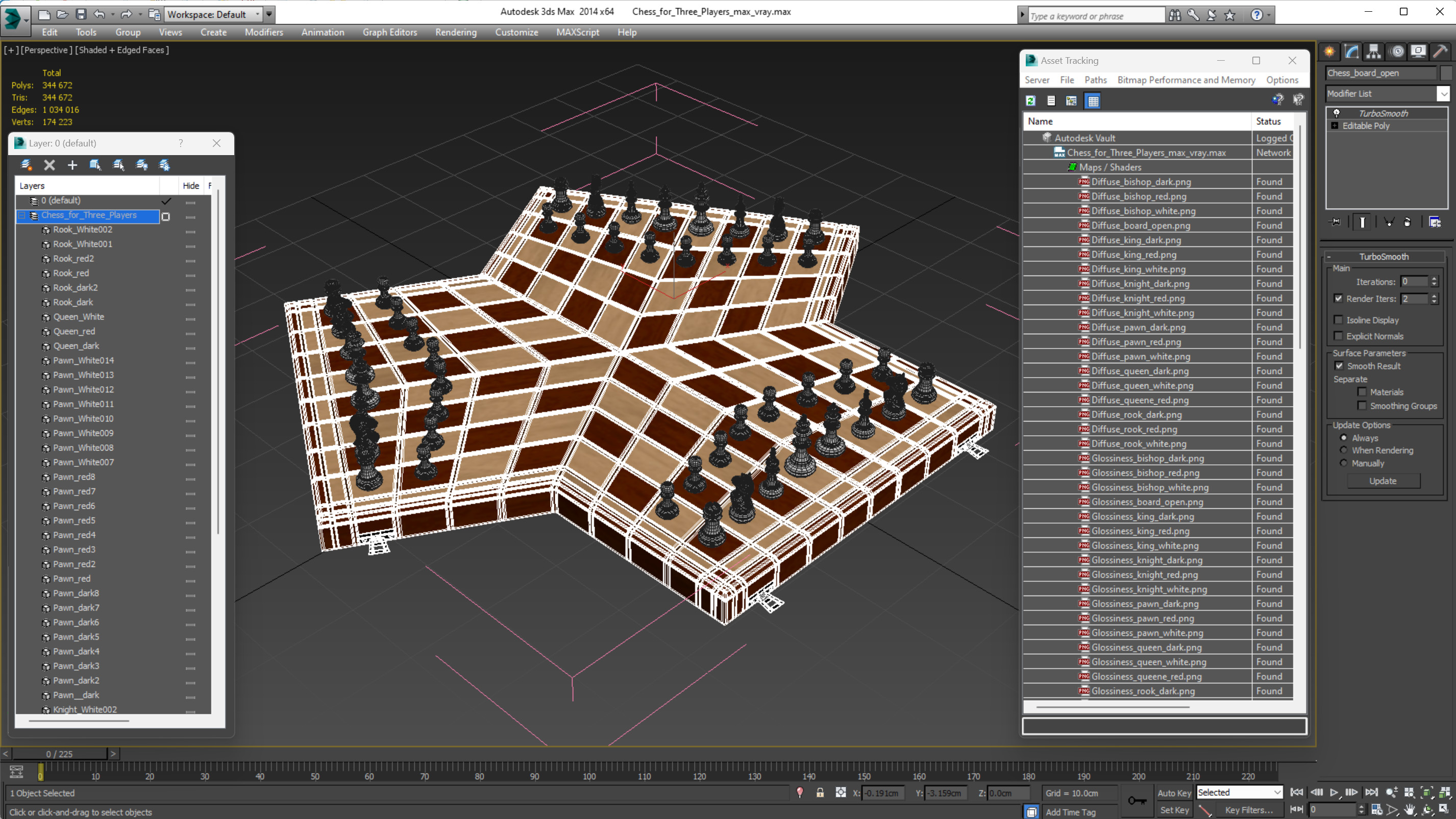Screen dimensions: 1456x819
Task: Select the Manually update radio button
Action: pos(1344,463)
